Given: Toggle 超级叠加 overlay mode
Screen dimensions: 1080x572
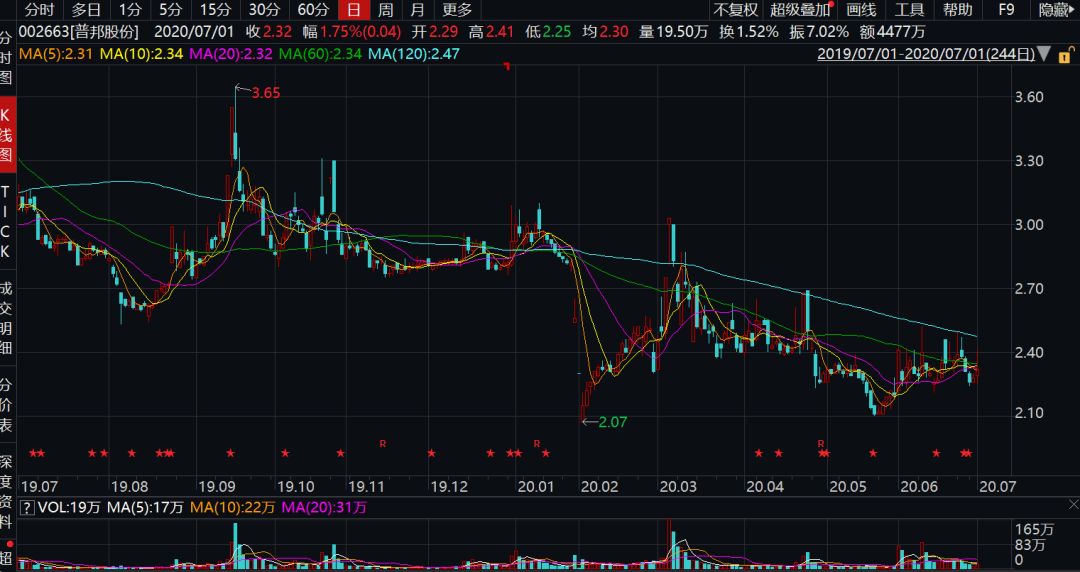Looking at the screenshot, I should pyautogui.click(x=800, y=10).
